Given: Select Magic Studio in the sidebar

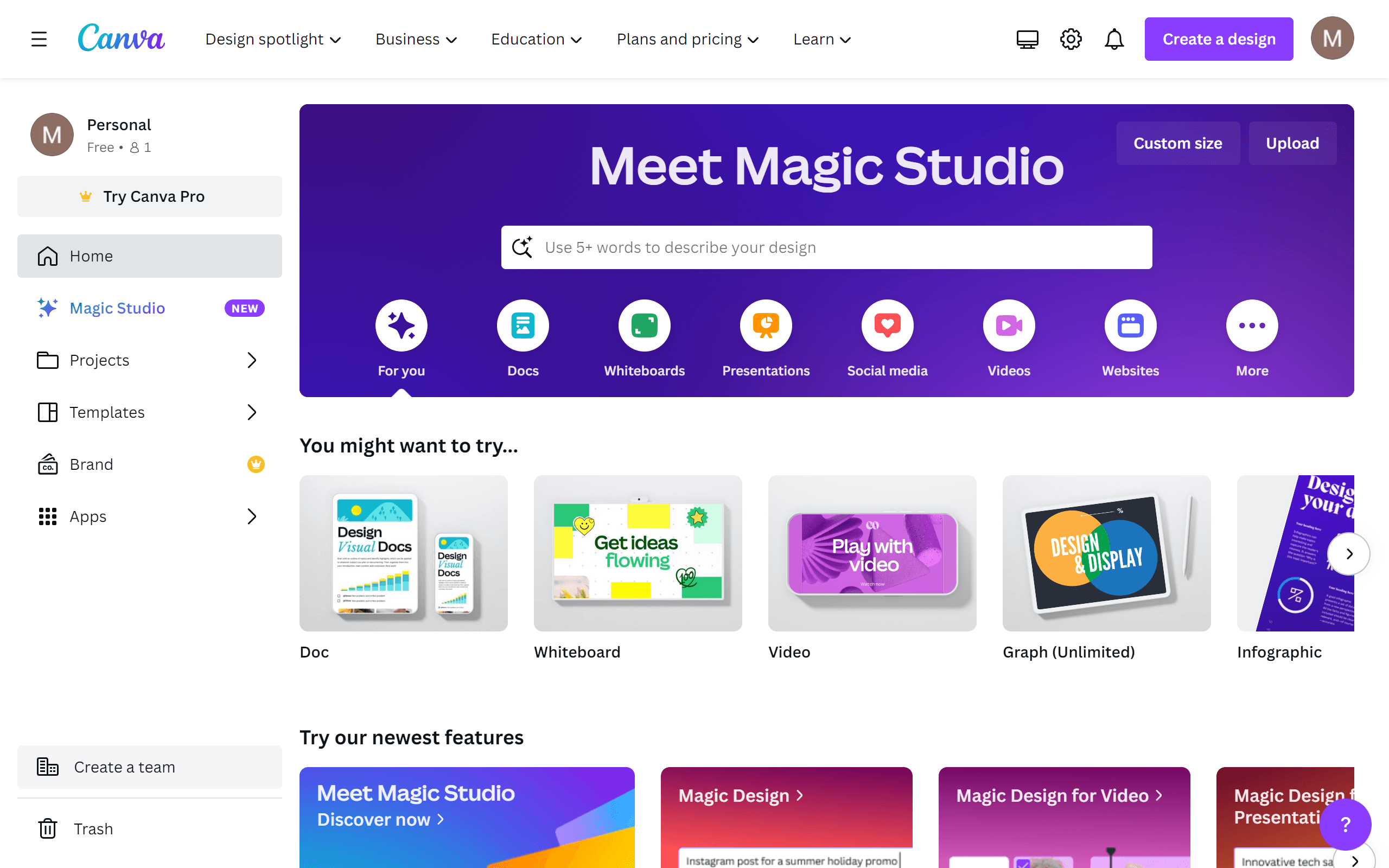Looking at the screenshot, I should click(117, 308).
